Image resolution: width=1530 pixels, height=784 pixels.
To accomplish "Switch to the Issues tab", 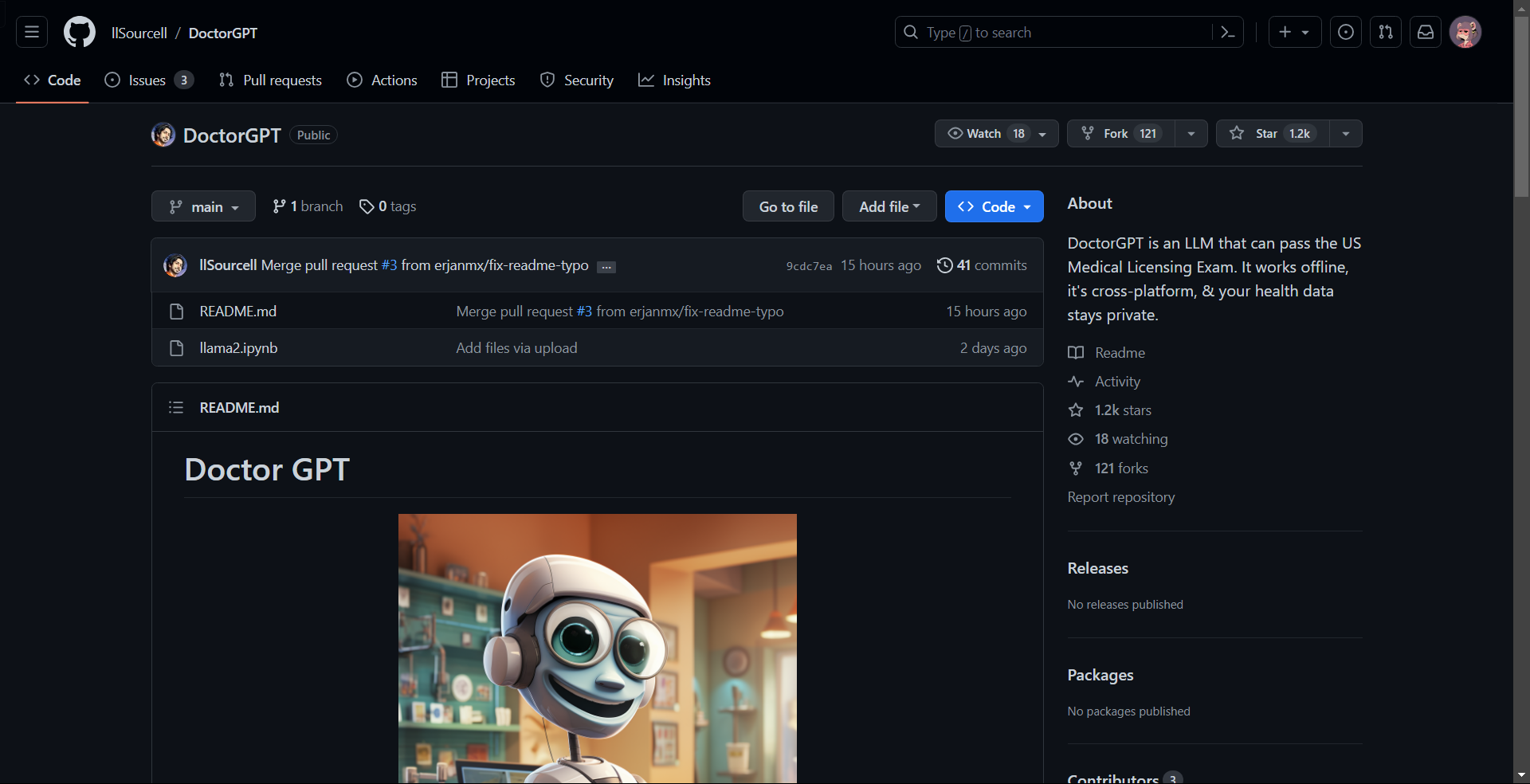I will click(148, 80).
